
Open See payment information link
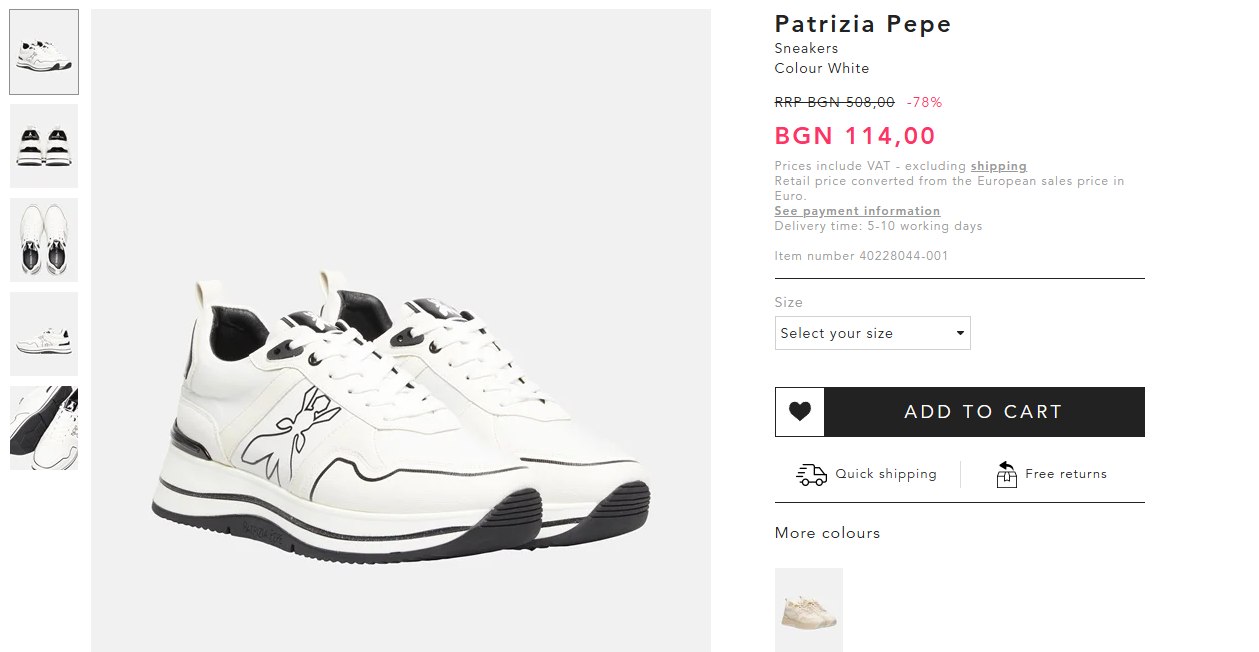(857, 211)
